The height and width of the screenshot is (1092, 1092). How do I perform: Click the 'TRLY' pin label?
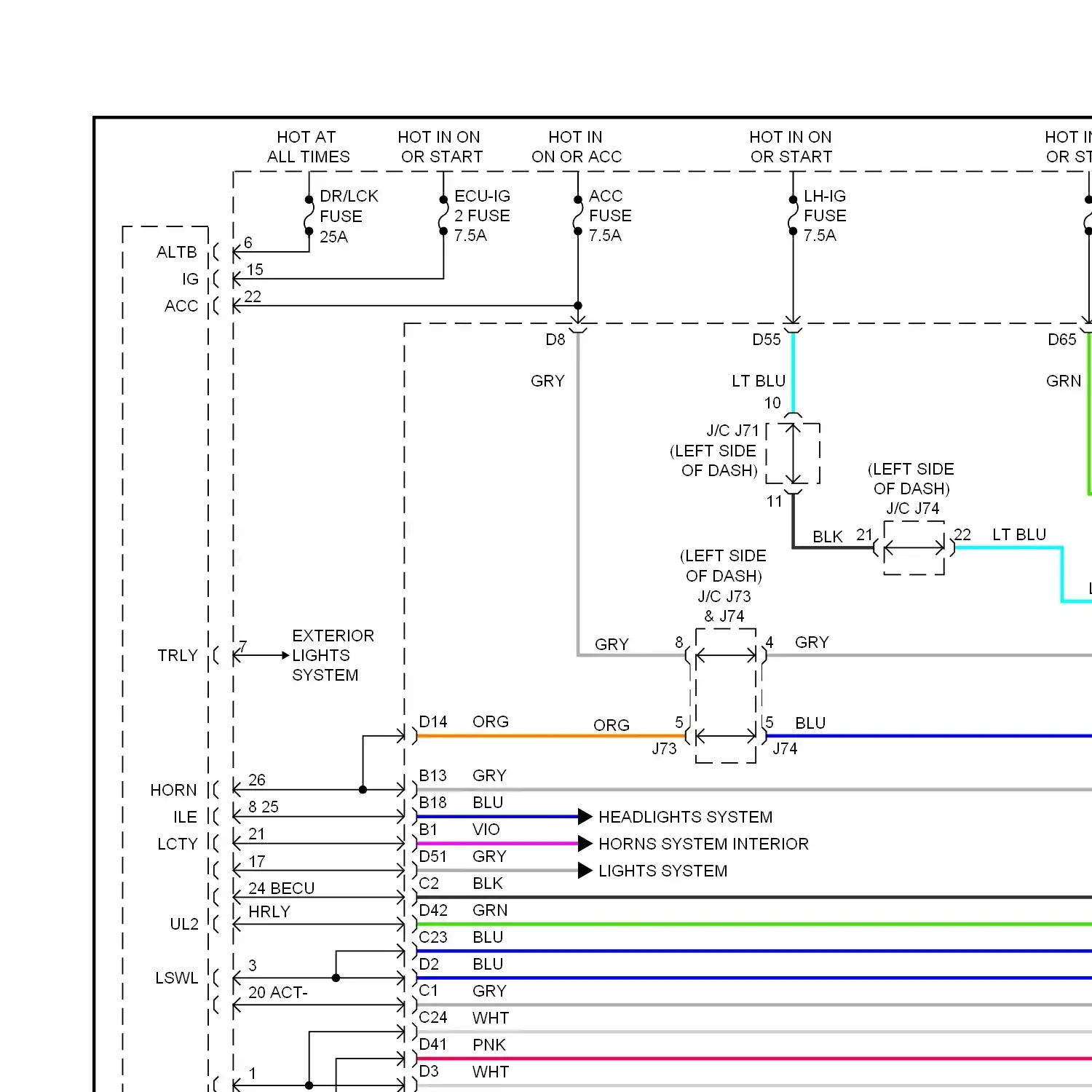pos(178,656)
